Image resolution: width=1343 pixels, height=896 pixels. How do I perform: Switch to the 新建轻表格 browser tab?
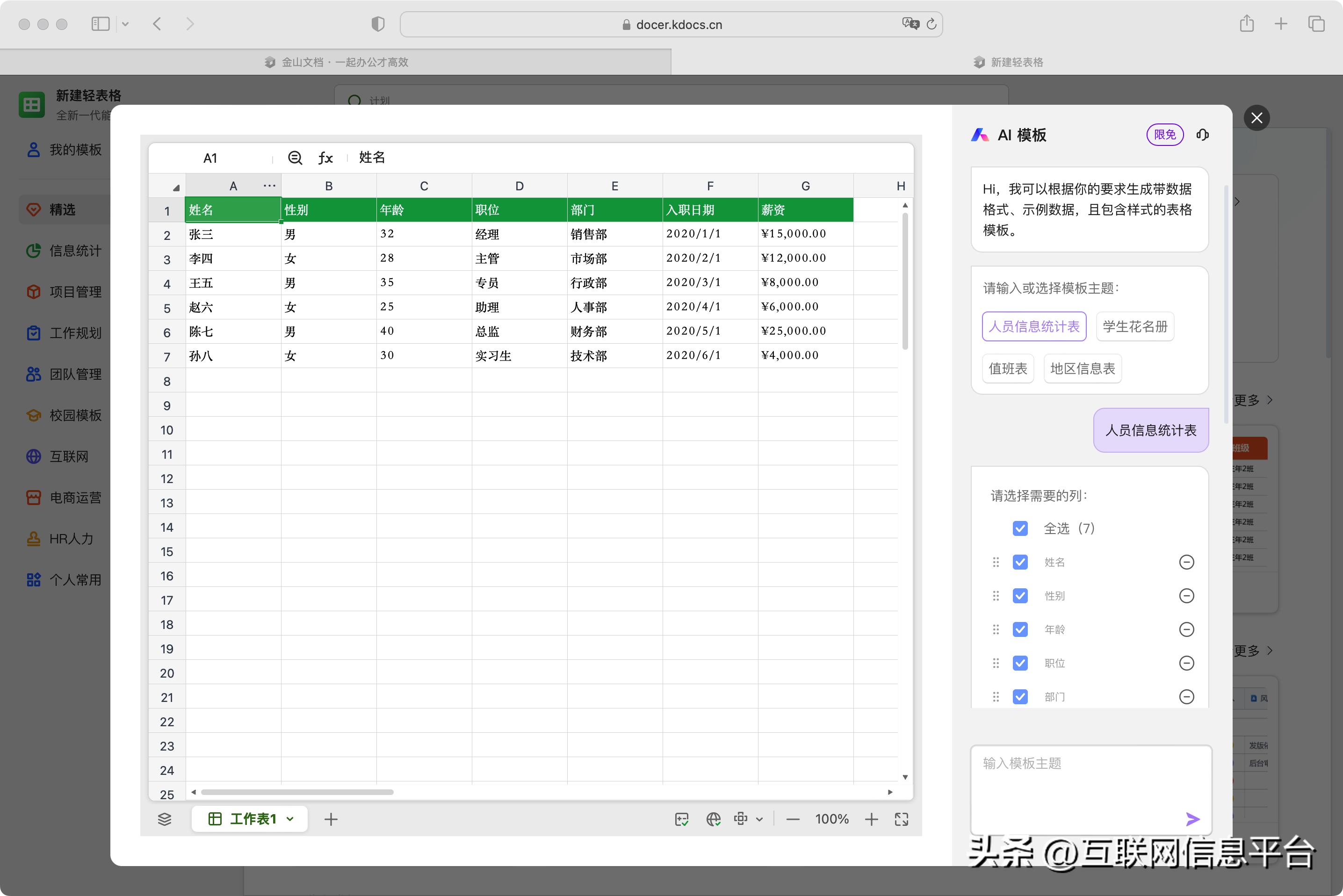click(1016, 62)
